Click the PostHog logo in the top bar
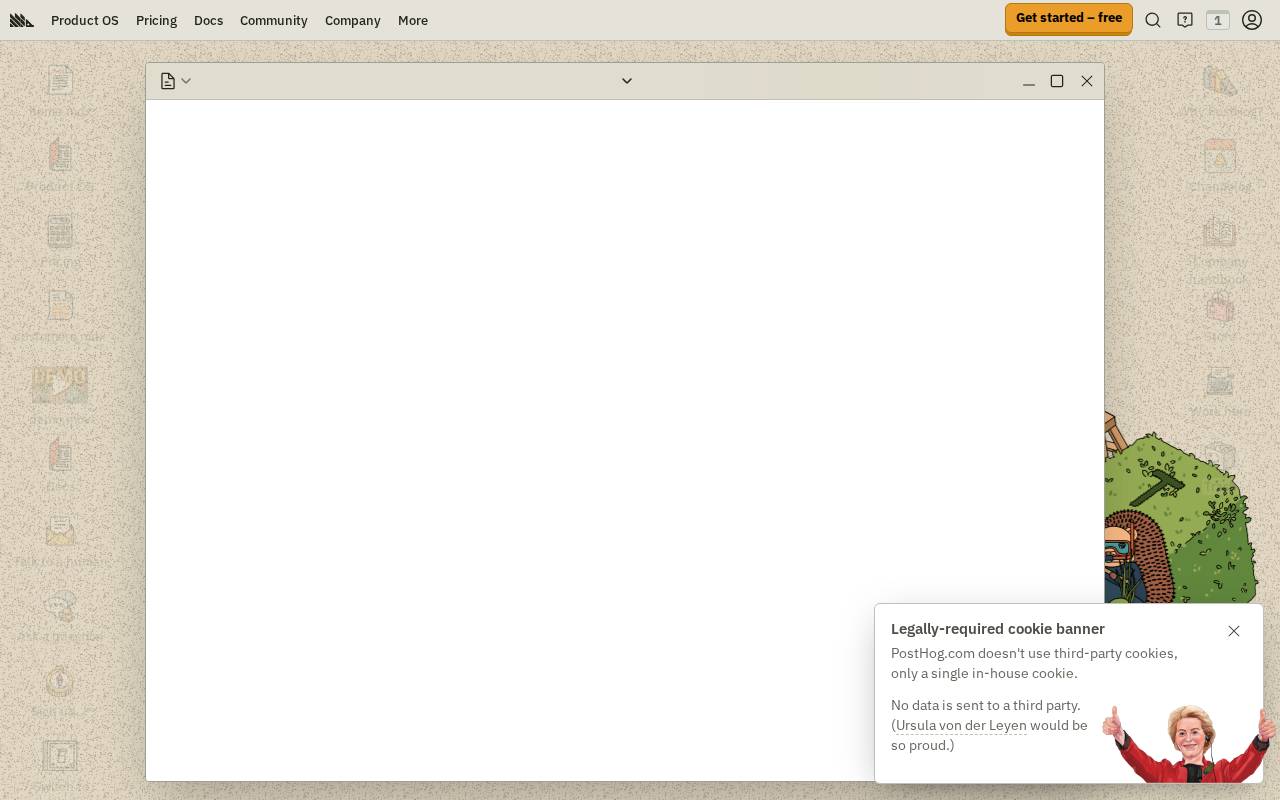The width and height of the screenshot is (1280, 800). (22, 20)
